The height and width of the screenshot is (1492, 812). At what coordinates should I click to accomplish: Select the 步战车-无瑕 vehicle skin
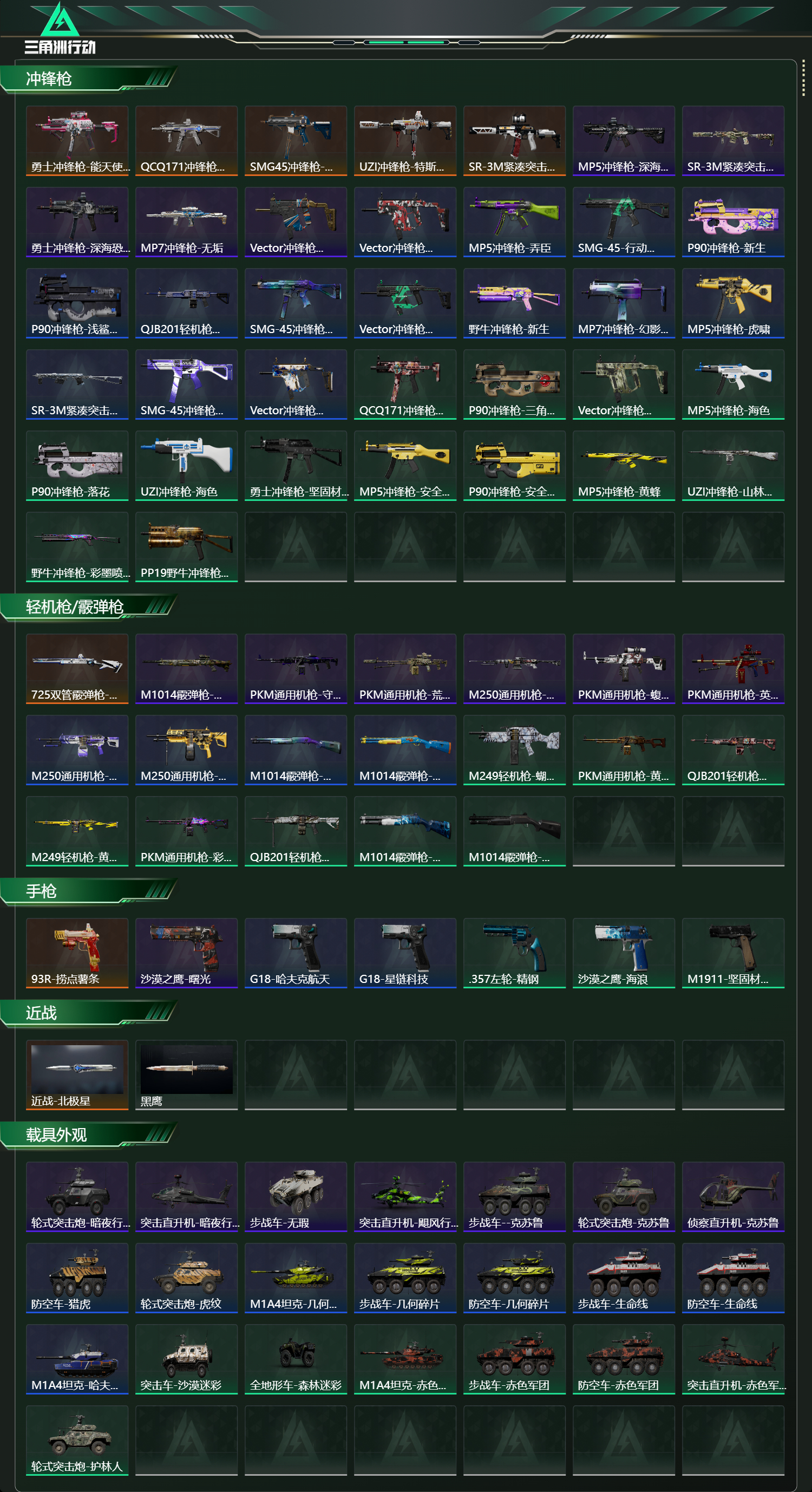click(x=296, y=1197)
